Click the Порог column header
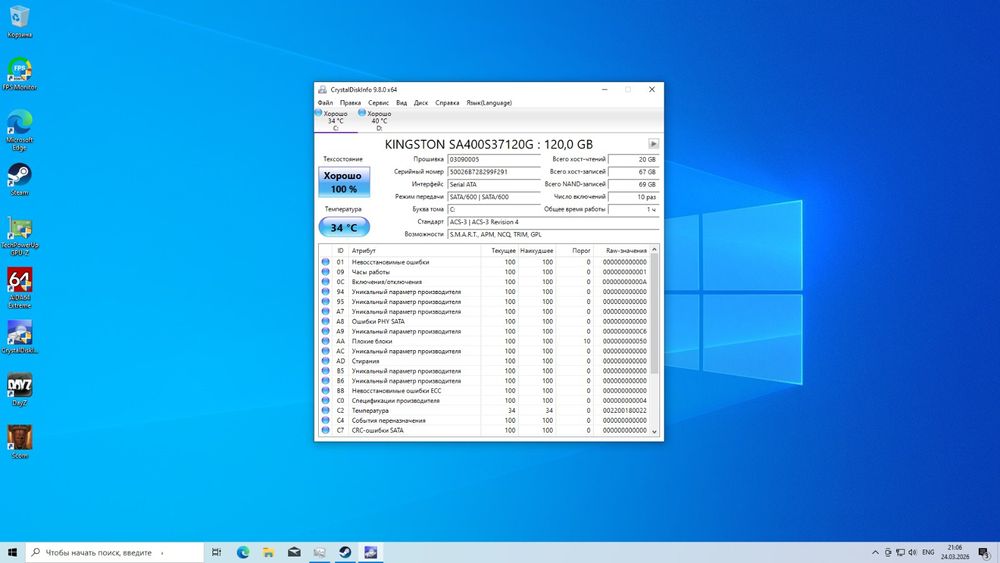Viewport: 1000px width, 563px height. pos(574,251)
